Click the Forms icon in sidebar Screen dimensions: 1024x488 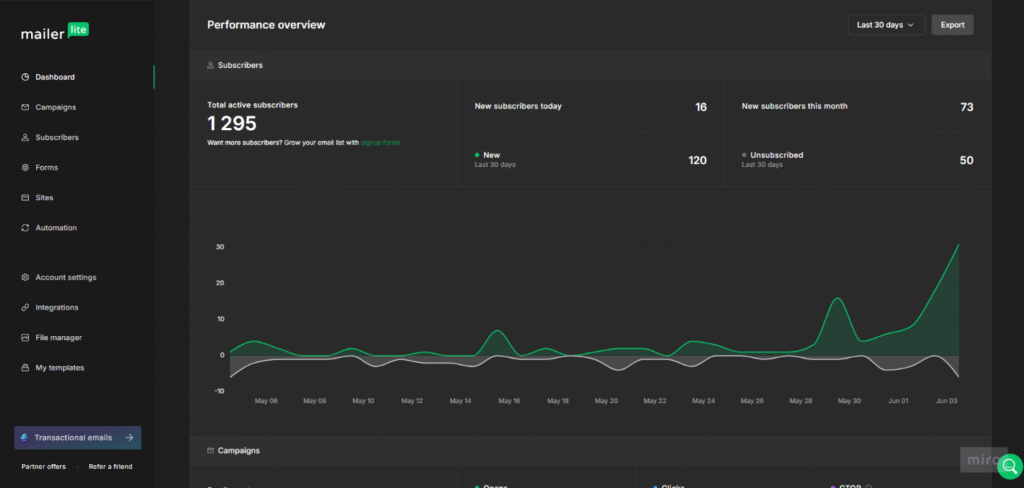click(x=25, y=167)
